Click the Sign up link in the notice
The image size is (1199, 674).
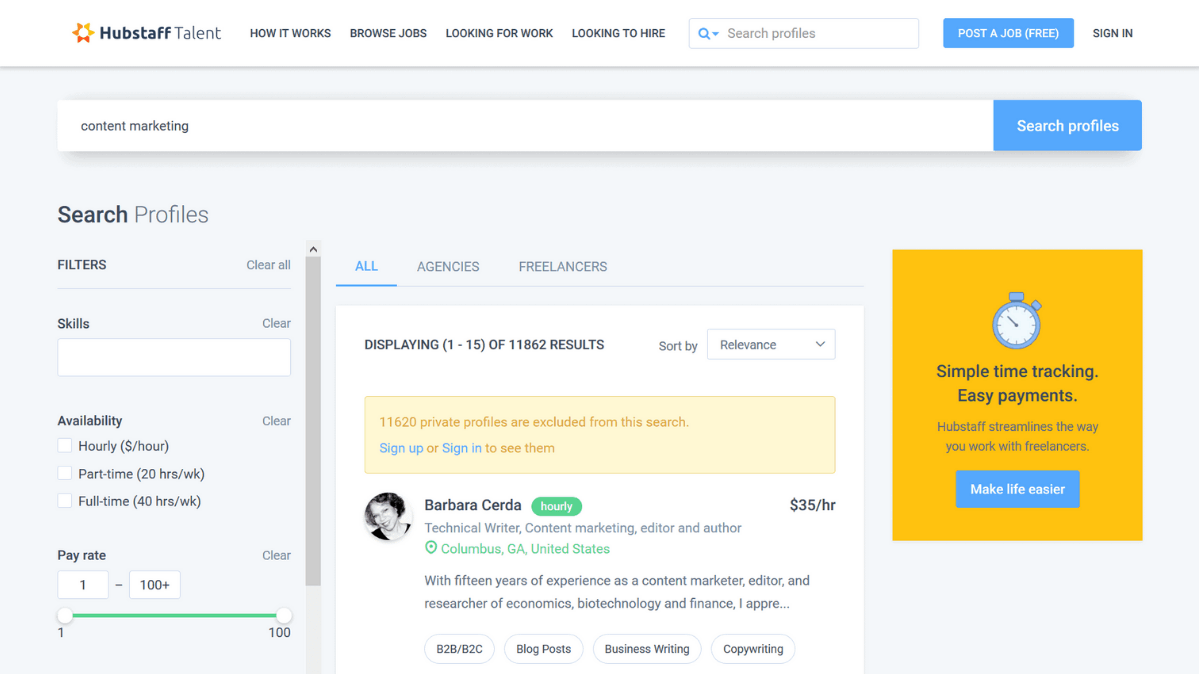(401, 448)
